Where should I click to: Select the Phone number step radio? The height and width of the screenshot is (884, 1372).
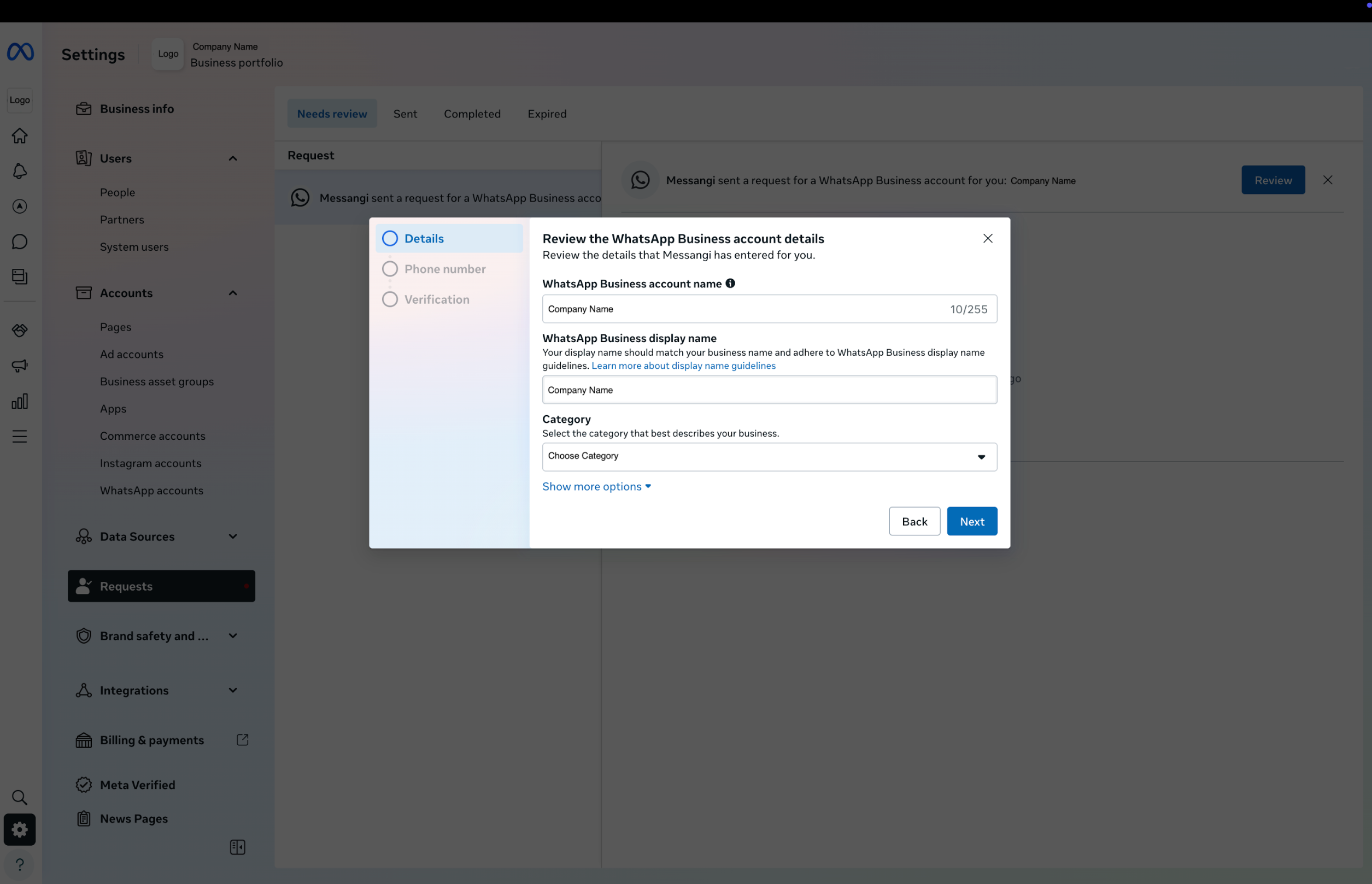[390, 269]
